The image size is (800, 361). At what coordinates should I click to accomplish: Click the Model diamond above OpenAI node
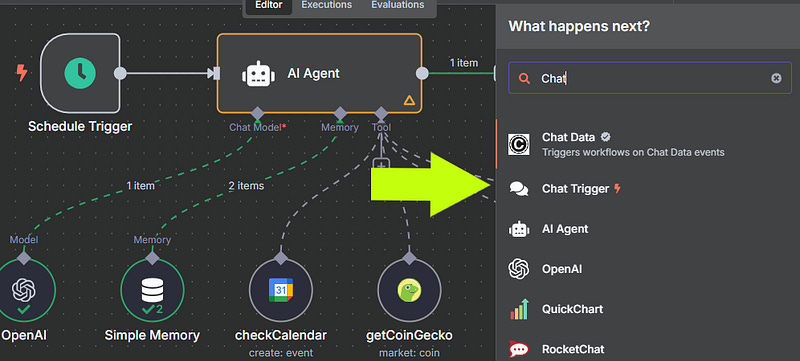click(24, 258)
